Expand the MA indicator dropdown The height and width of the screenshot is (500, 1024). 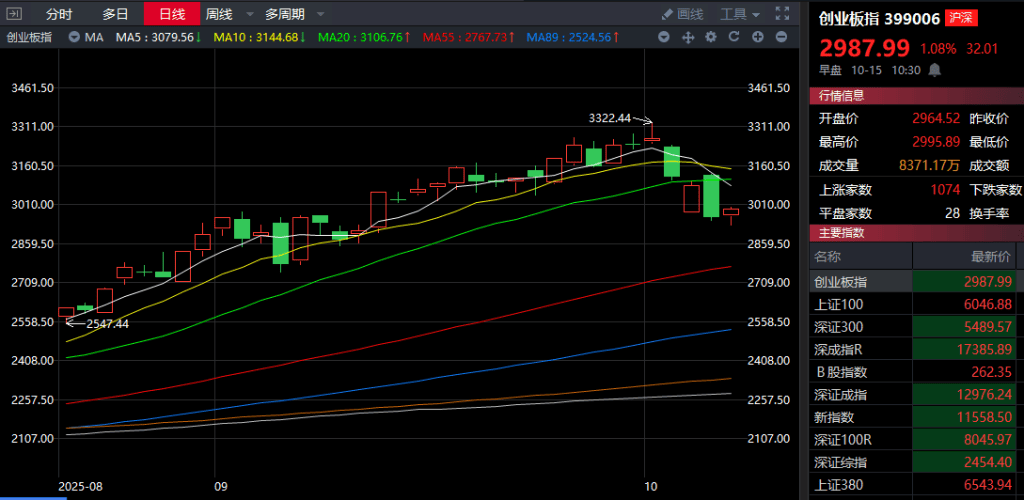coord(76,37)
